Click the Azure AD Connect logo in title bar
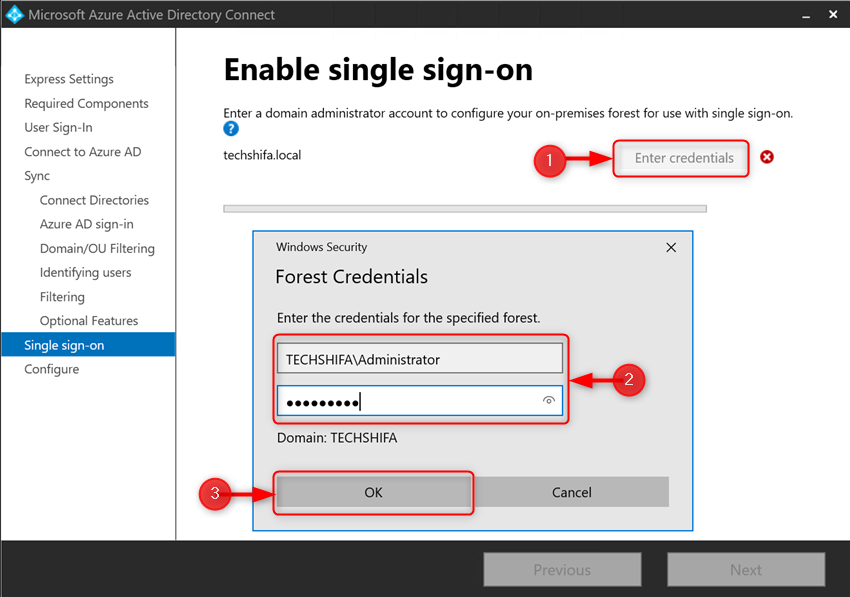This screenshot has width=850, height=597. coord(15,14)
